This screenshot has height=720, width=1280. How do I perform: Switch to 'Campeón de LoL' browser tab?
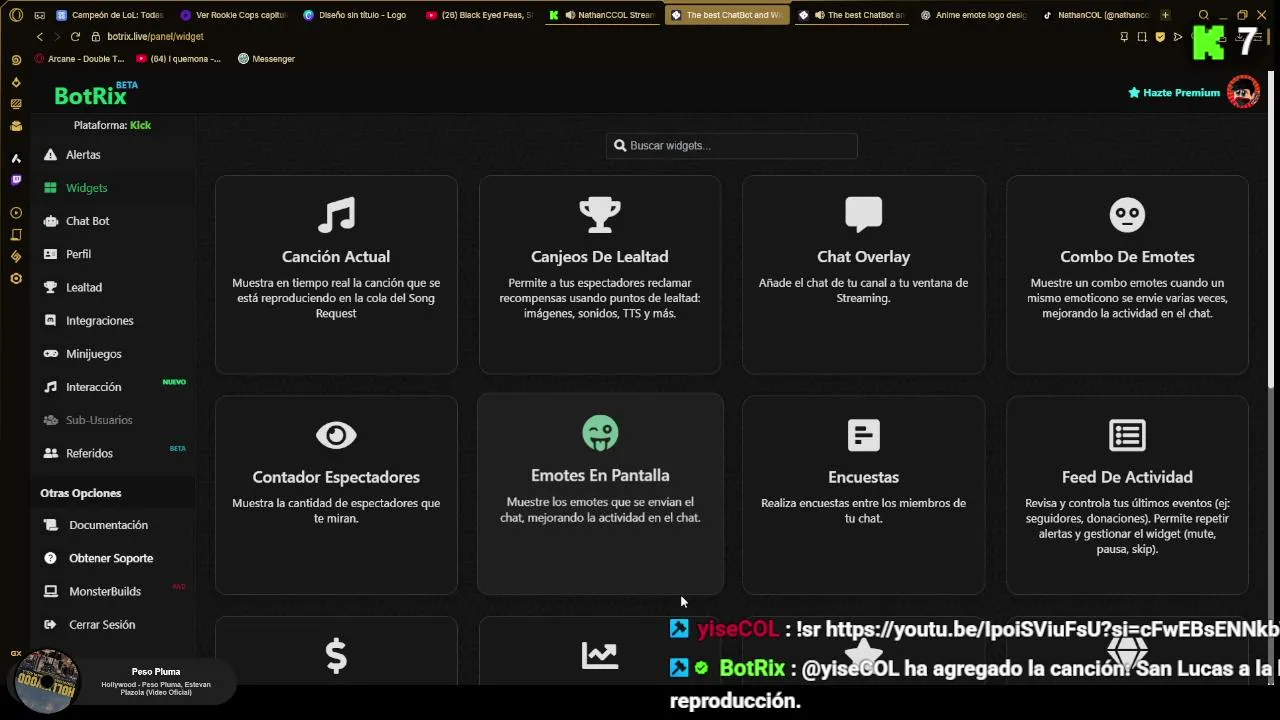110,15
